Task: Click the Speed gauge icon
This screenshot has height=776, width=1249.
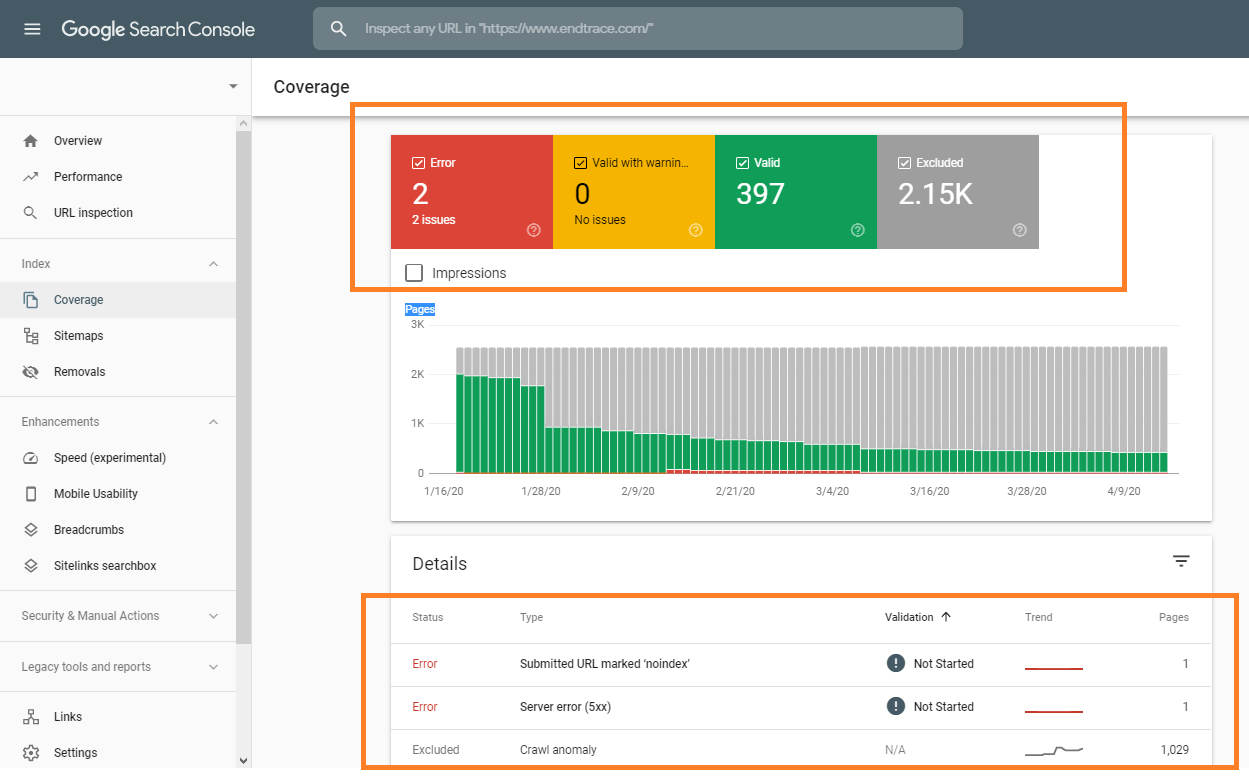Action: [31, 458]
